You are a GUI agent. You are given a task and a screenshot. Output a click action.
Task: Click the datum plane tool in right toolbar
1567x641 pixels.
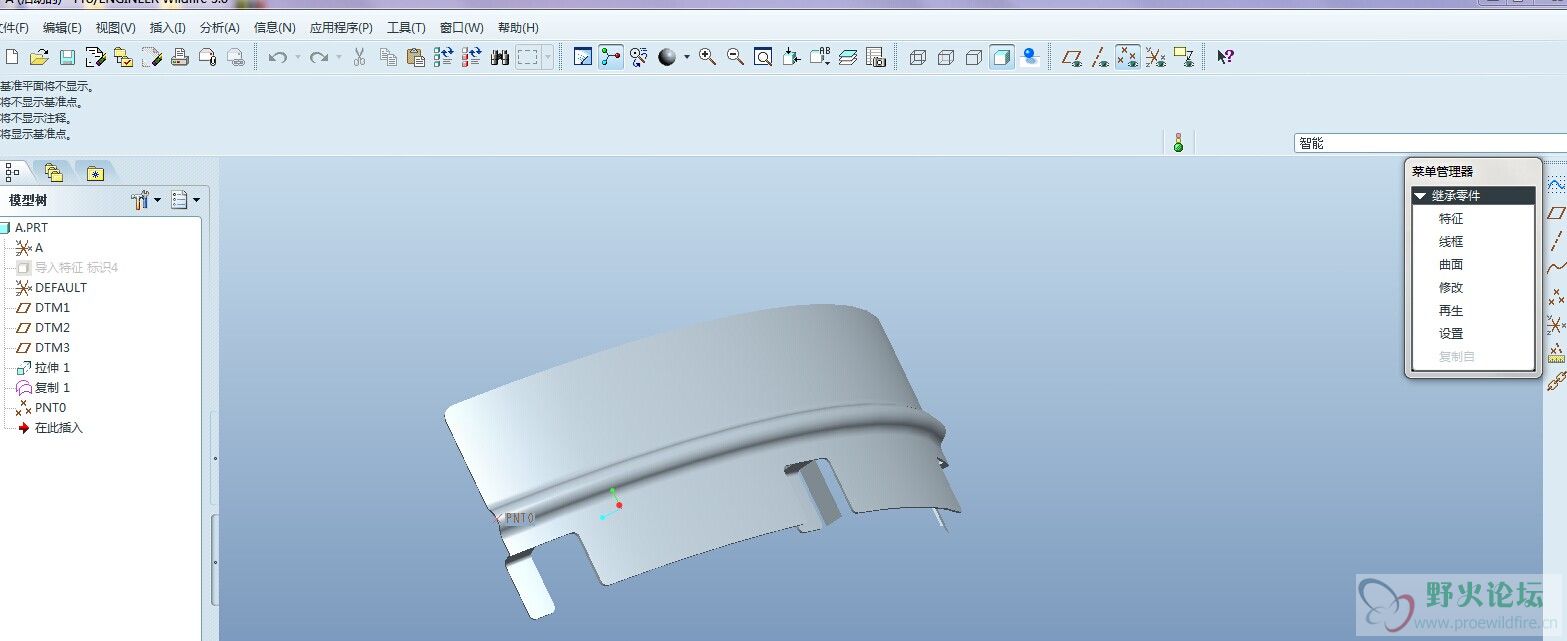tap(1556, 212)
